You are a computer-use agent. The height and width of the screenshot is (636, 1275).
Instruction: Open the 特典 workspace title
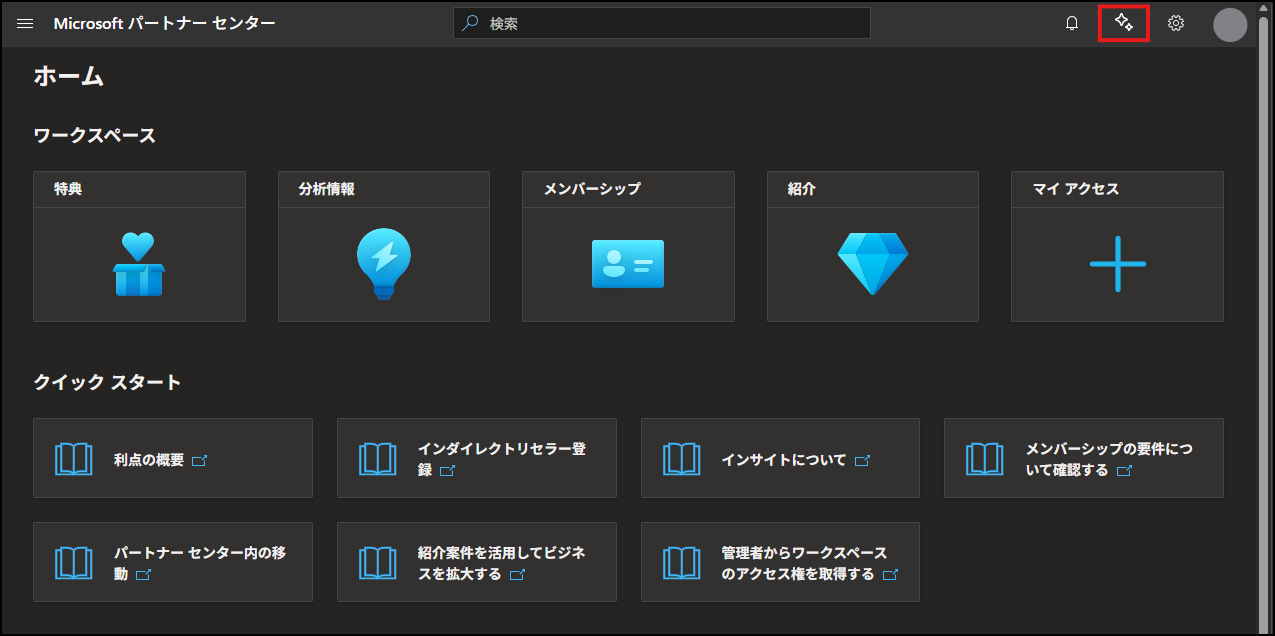[x=68, y=189]
